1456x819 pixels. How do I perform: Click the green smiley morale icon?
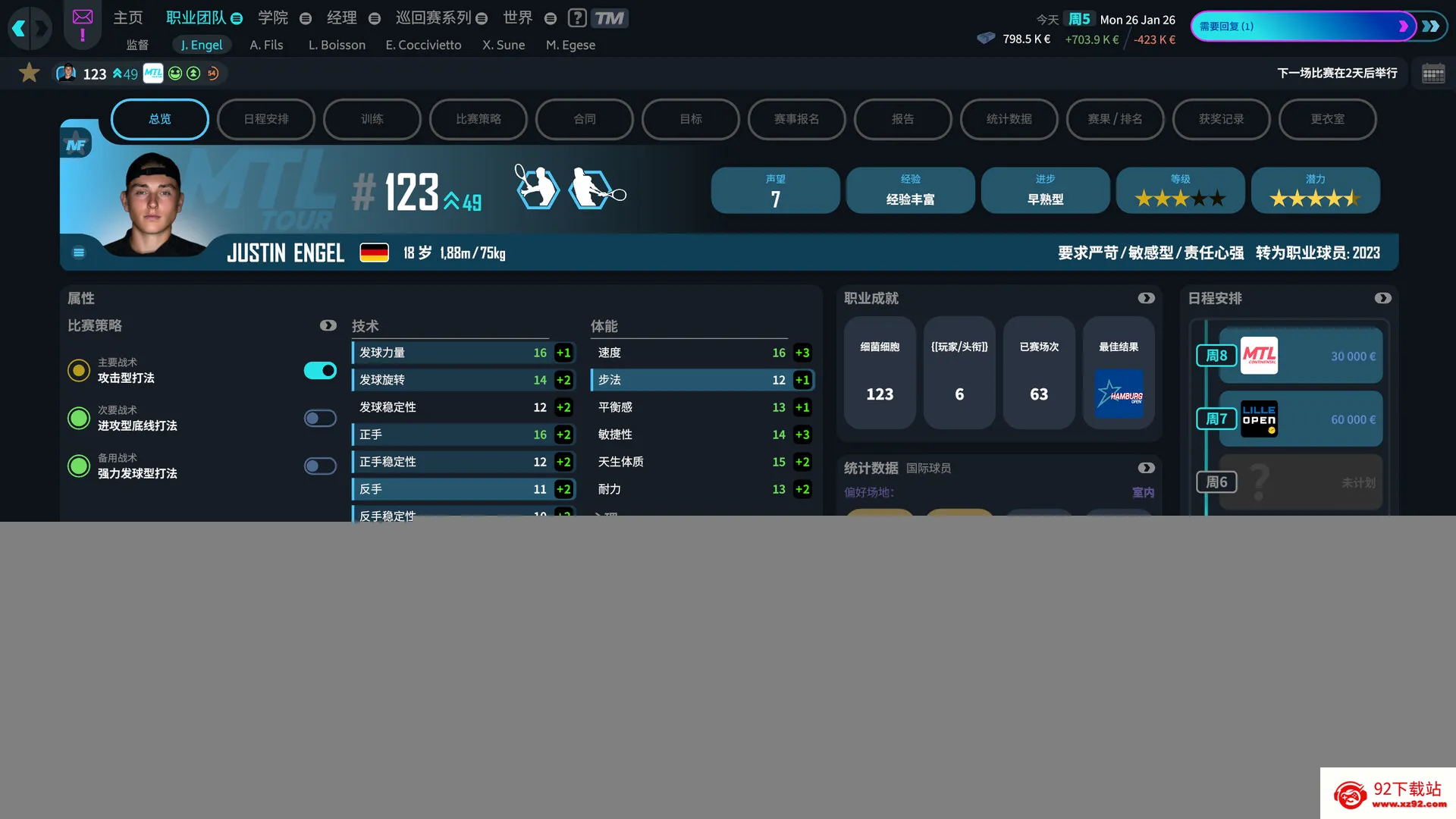pyautogui.click(x=175, y=73)
